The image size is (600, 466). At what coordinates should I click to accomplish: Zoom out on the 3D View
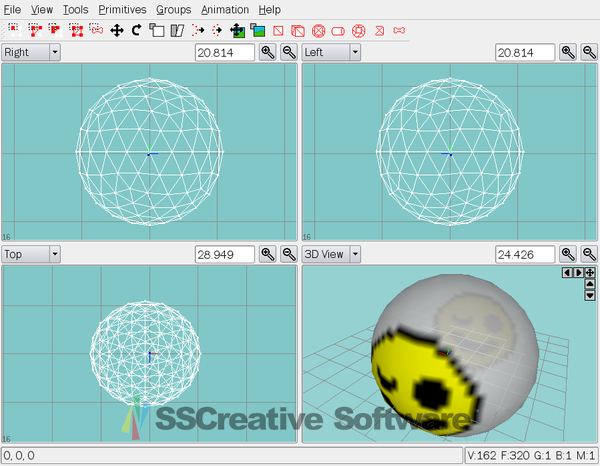(x=589, y=254)
